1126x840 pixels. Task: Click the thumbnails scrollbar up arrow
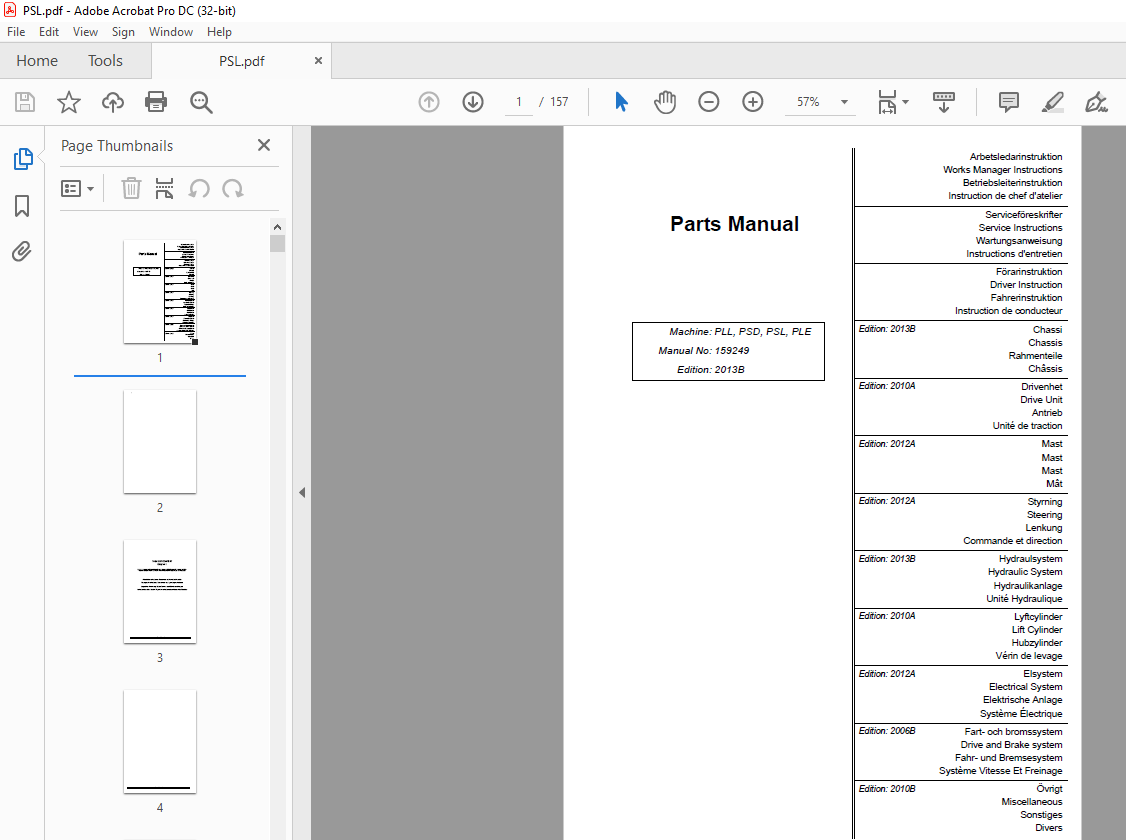click(x=277, y=227)
